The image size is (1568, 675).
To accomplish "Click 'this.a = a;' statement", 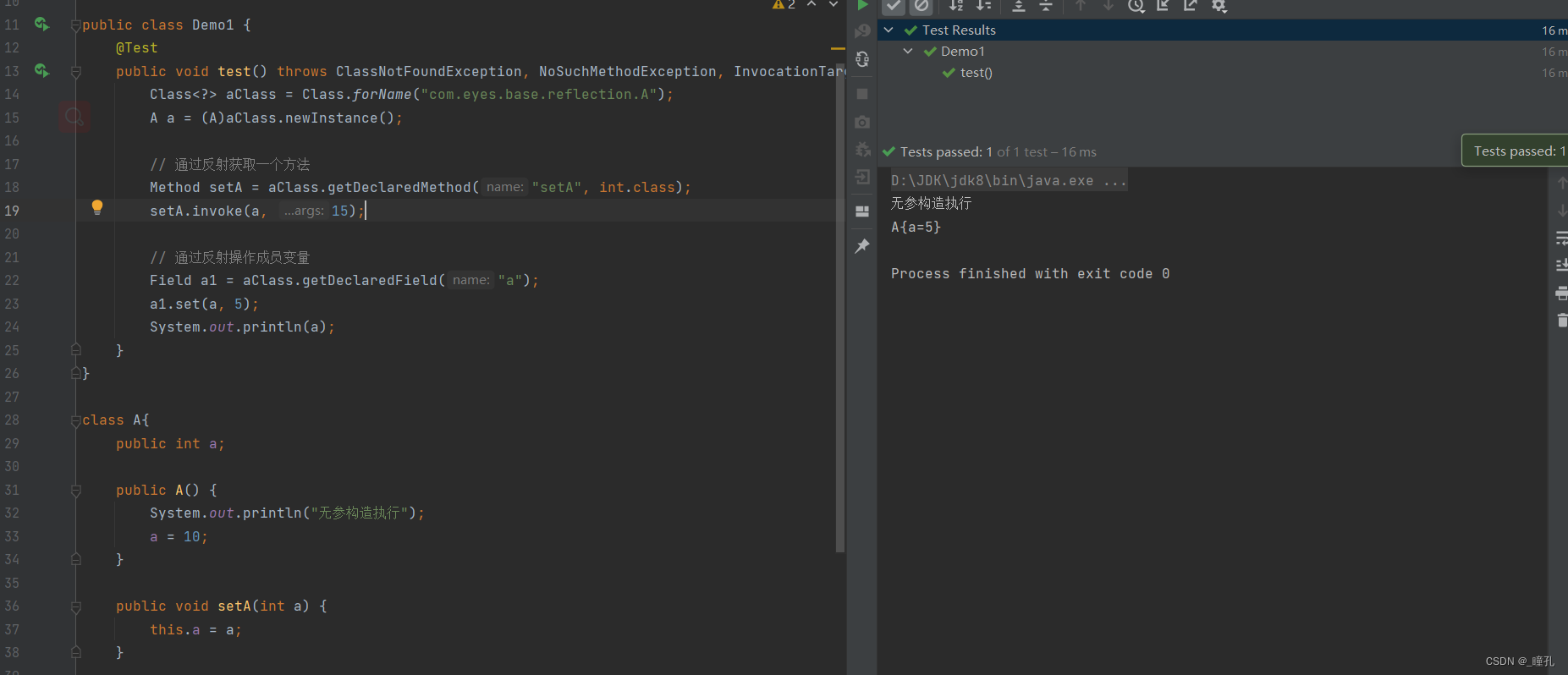I will click(195, 629).
